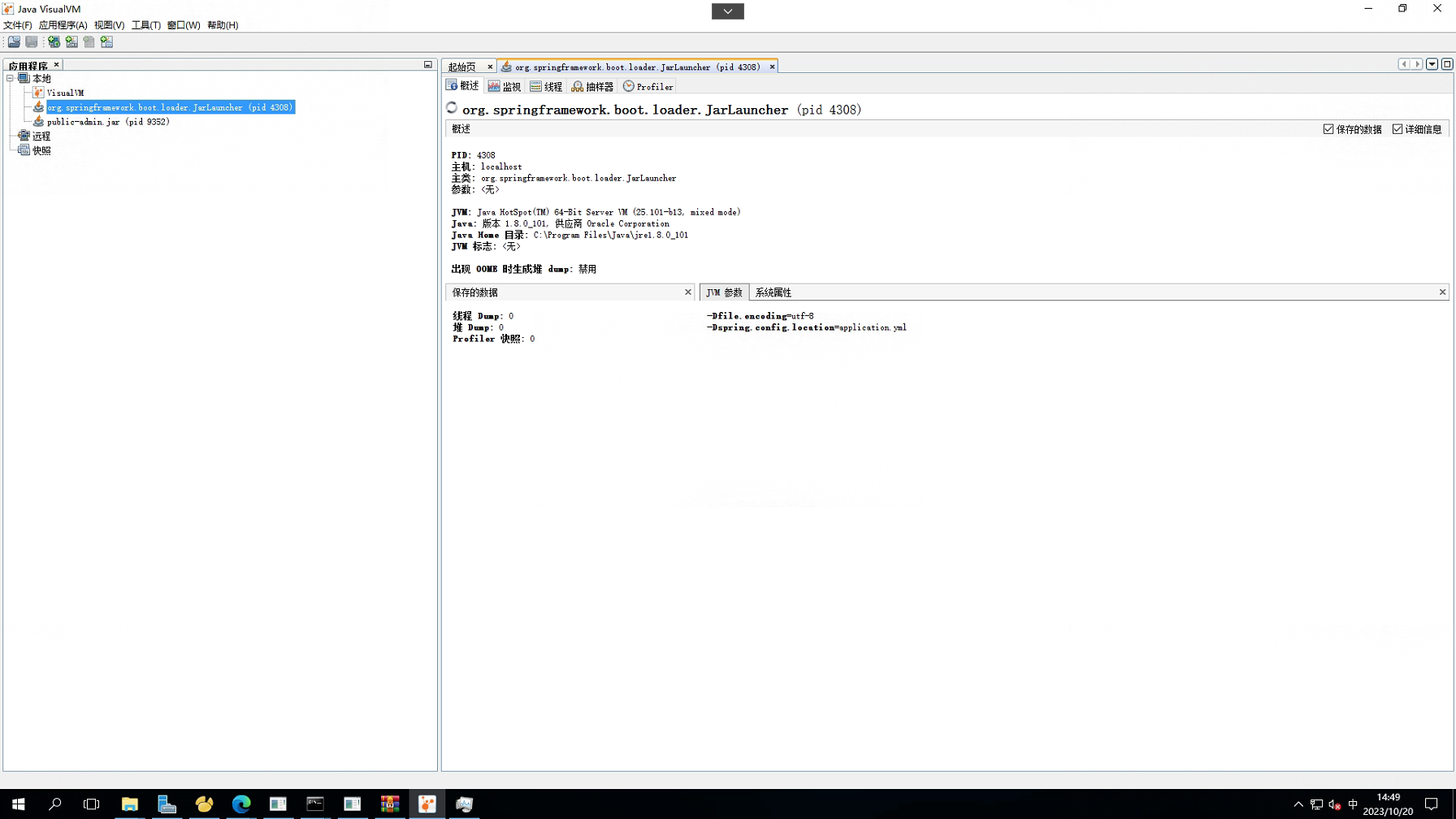Show hidden system tray icons
The height and width of the screenshot is (819, 1456).
point(1298,804)
